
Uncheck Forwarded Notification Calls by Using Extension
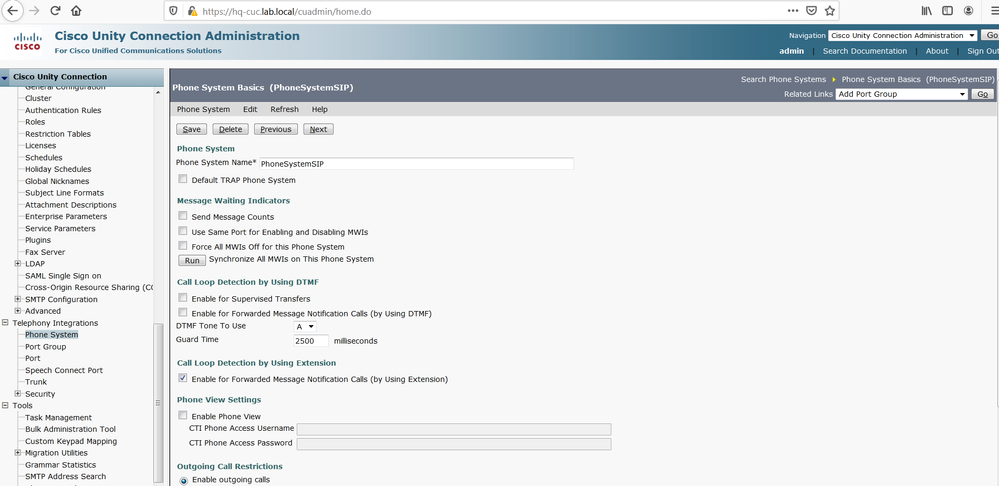[x=183, y=378]
